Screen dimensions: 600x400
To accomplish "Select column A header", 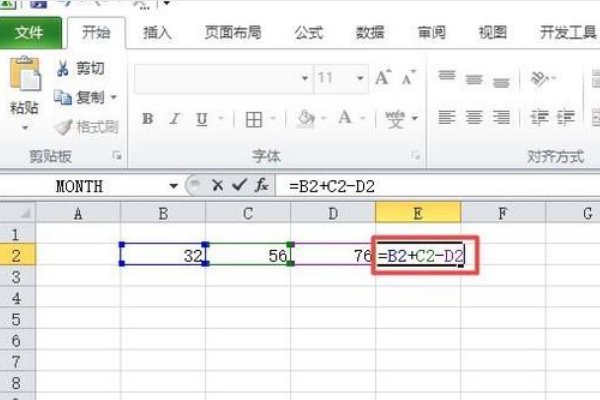I will (x=78, y=213).
